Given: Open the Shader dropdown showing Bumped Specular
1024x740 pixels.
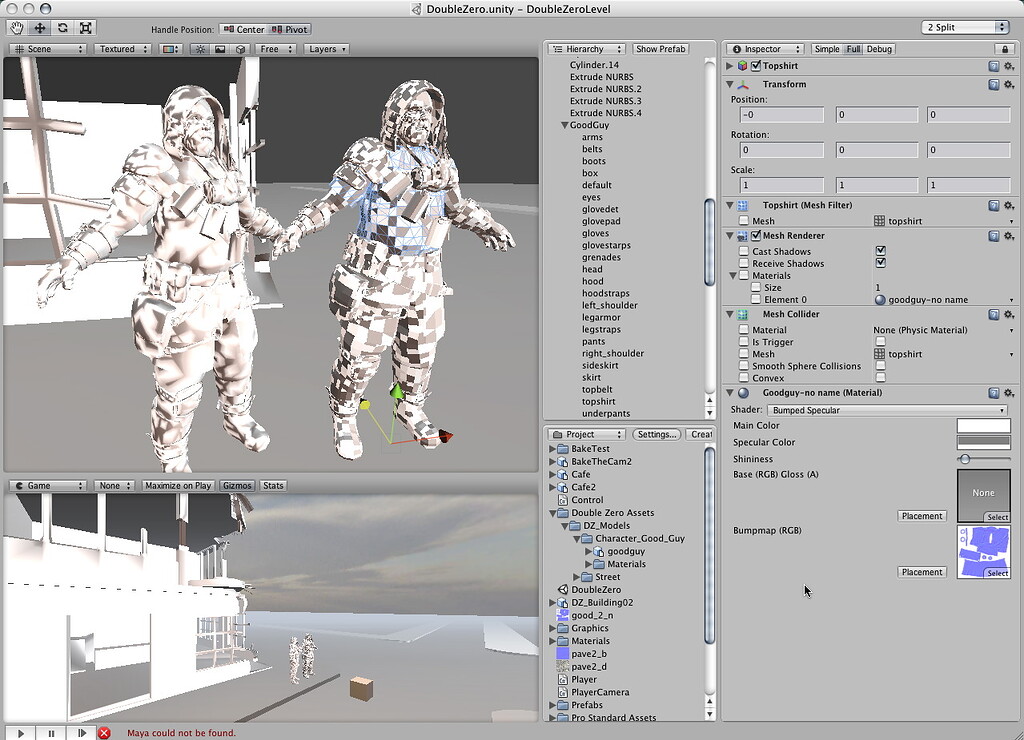Looking at the screenshot, I should point(887,409).
